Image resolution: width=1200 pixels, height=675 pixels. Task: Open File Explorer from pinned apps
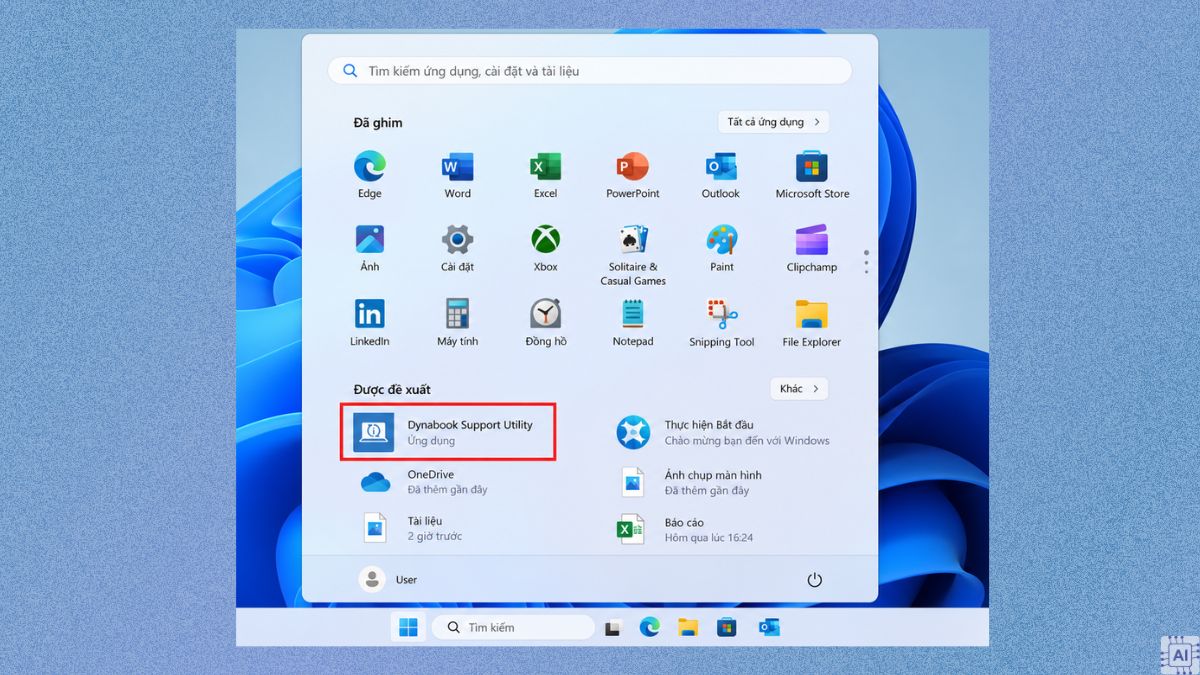pyautogui.click(x=812, y=322)
